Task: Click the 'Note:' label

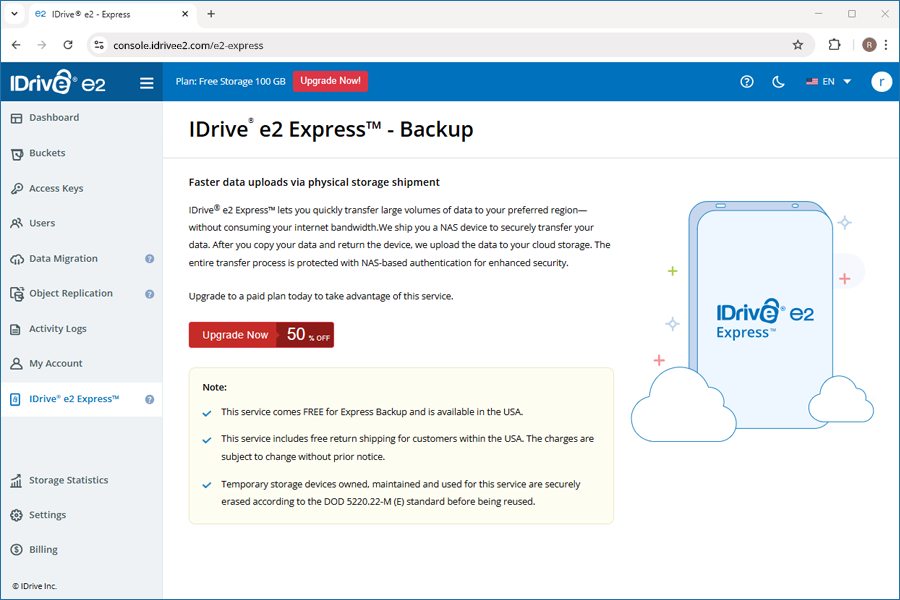Action: pyautogui.click(x=215, y=388)
